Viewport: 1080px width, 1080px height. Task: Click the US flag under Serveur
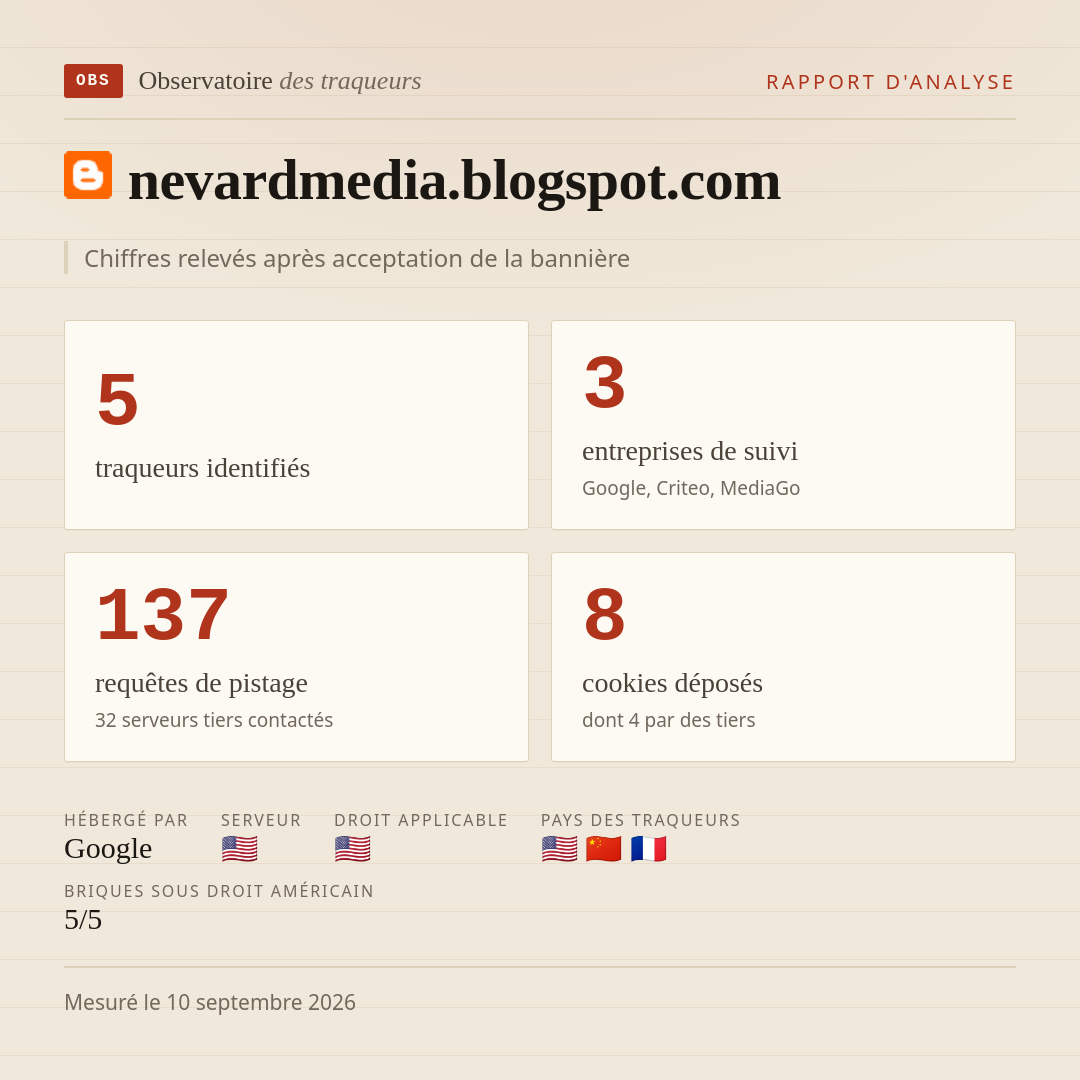[x=240, y=849]
